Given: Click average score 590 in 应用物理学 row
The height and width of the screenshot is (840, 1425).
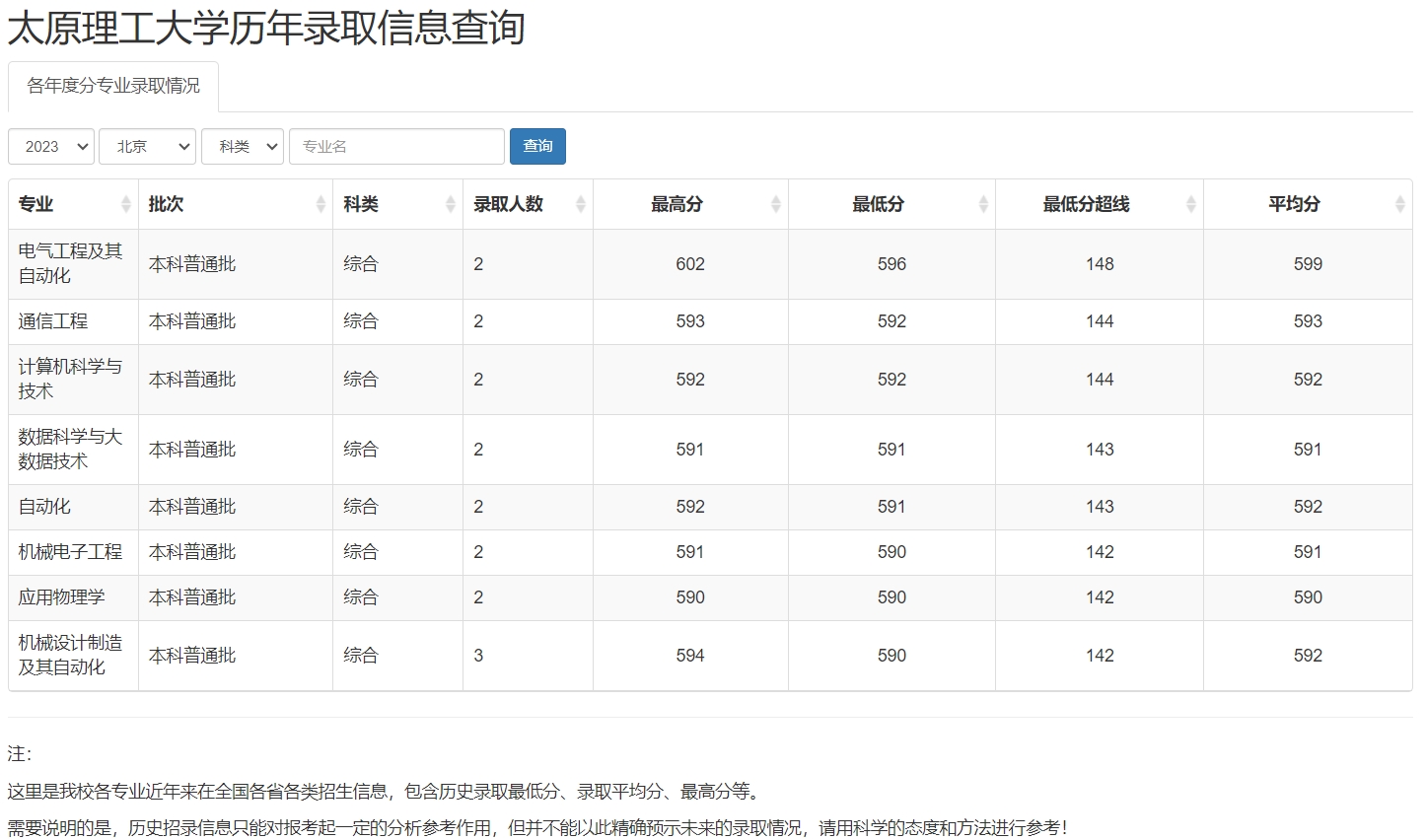Looking at the screenshot, I should 1308,597.
